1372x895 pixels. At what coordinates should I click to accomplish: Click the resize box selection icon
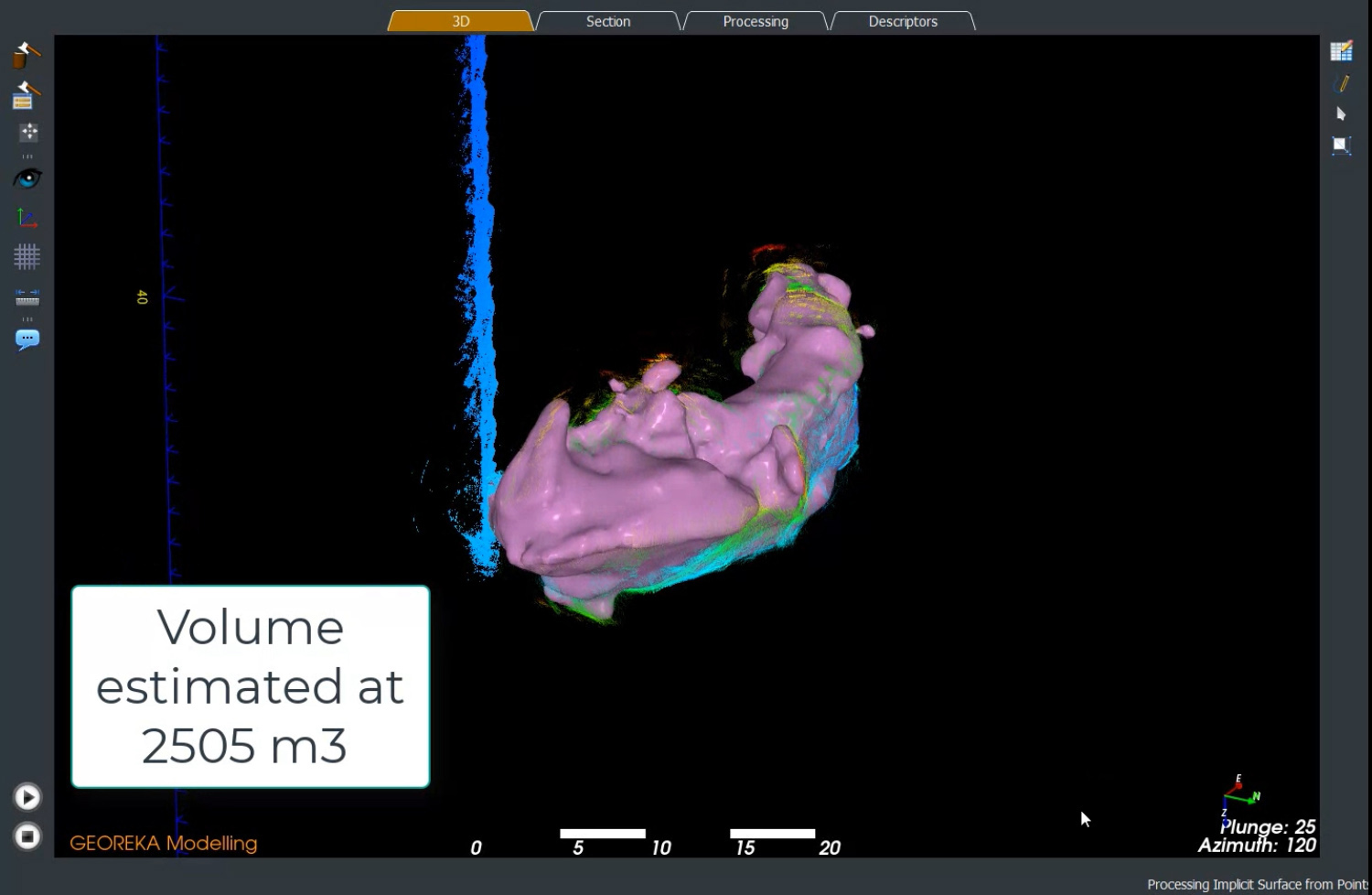(x=1341, y=146)
